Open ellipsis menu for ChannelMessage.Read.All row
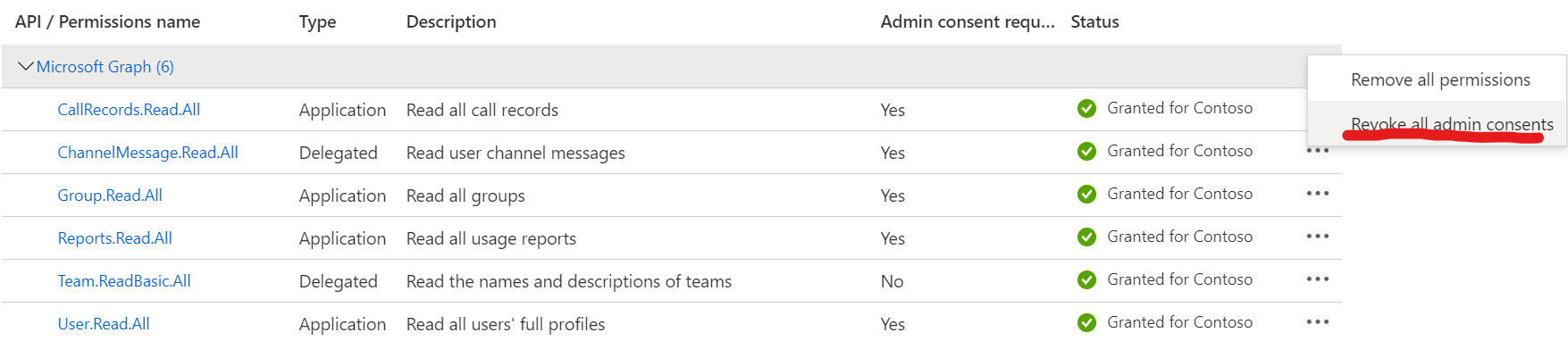Viewport: 1568px width, 341px height. point(1317,151)
